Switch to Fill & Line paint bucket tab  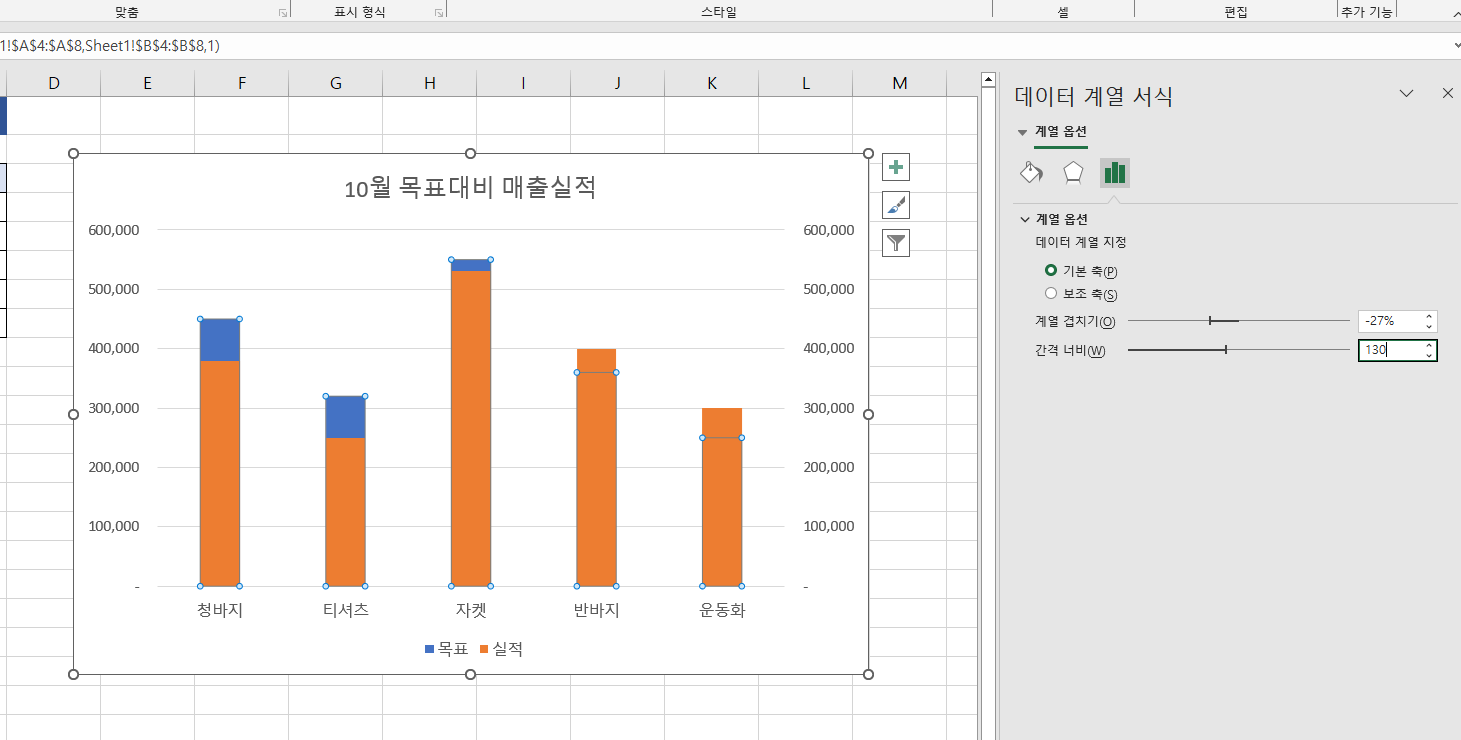(1031, 173)
